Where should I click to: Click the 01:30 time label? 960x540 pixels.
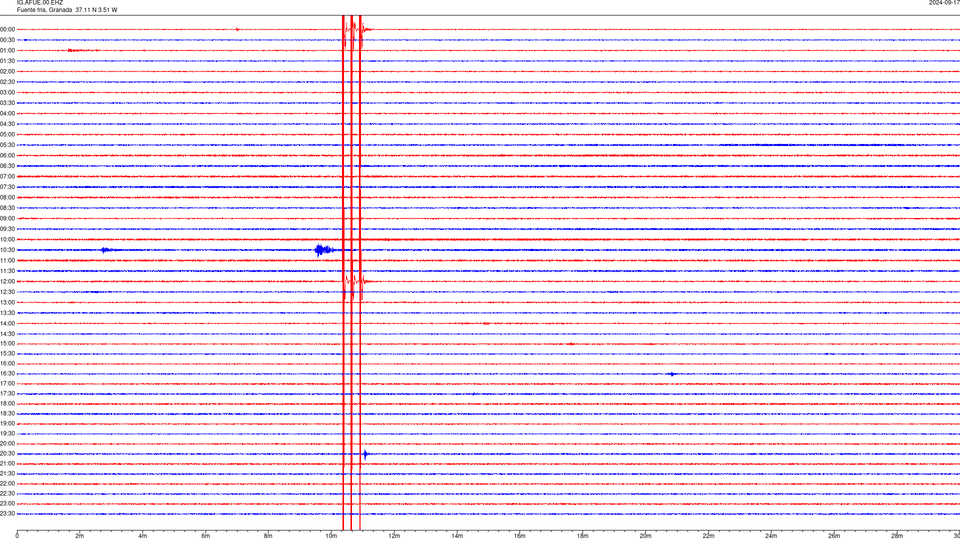click(8, 61)
